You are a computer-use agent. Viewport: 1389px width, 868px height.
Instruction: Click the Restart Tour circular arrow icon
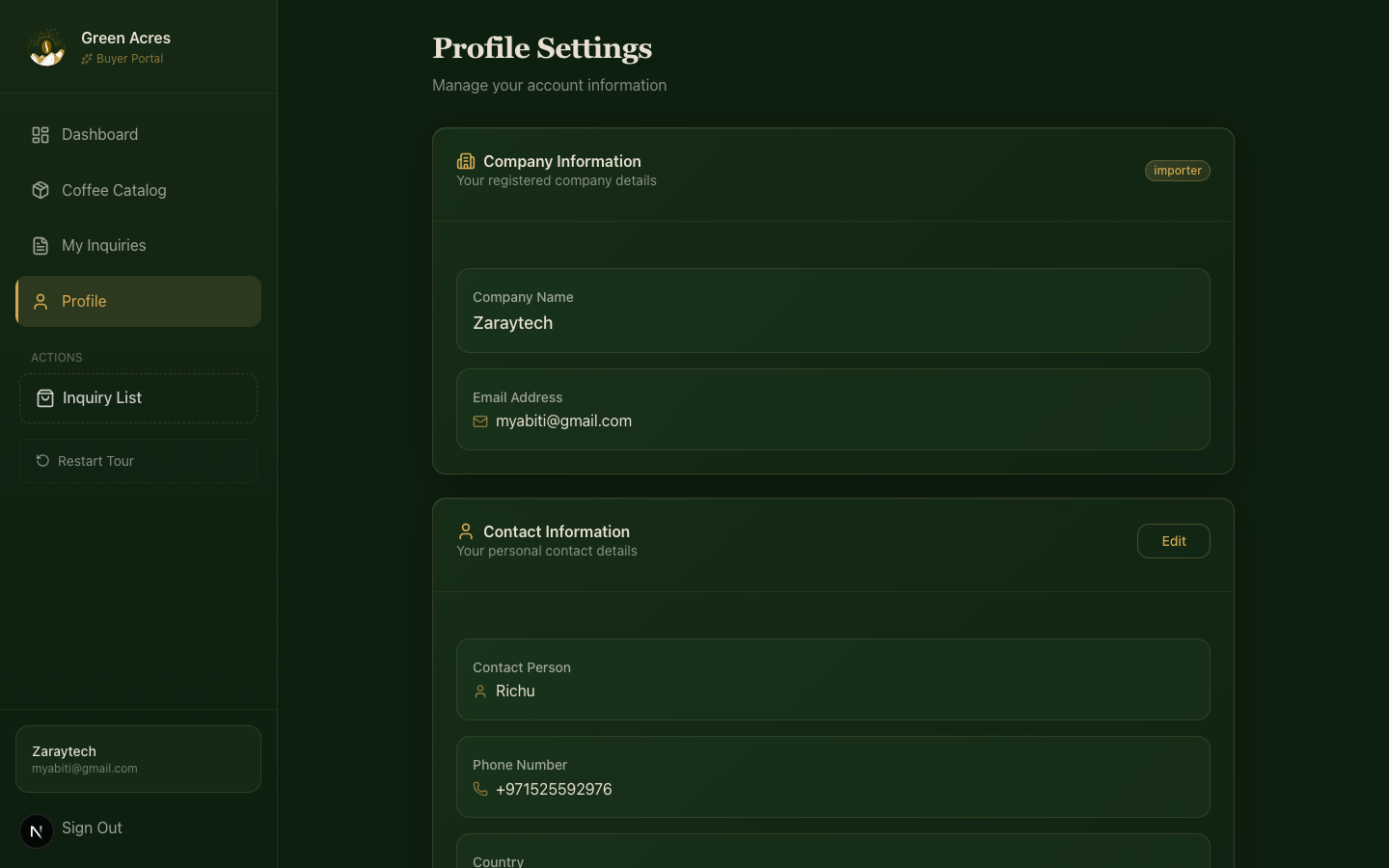pos(42,461)
